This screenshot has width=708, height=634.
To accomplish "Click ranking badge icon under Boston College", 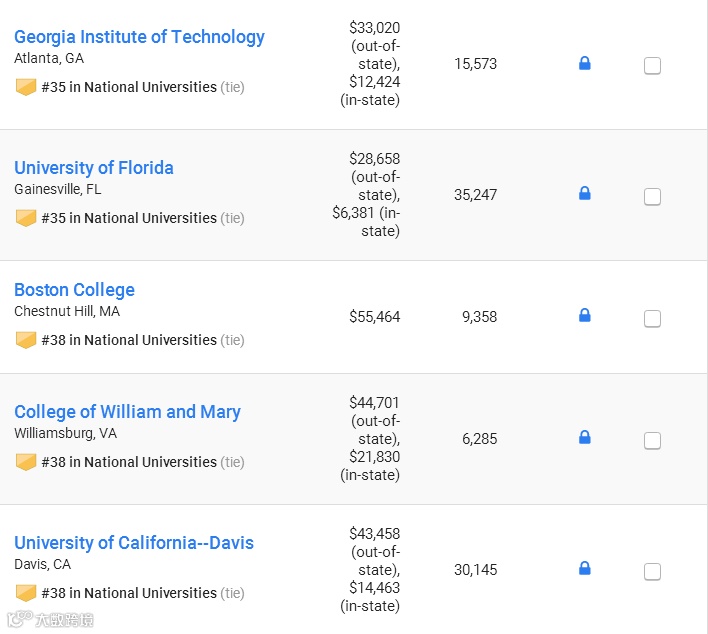I will pos(26,340).
